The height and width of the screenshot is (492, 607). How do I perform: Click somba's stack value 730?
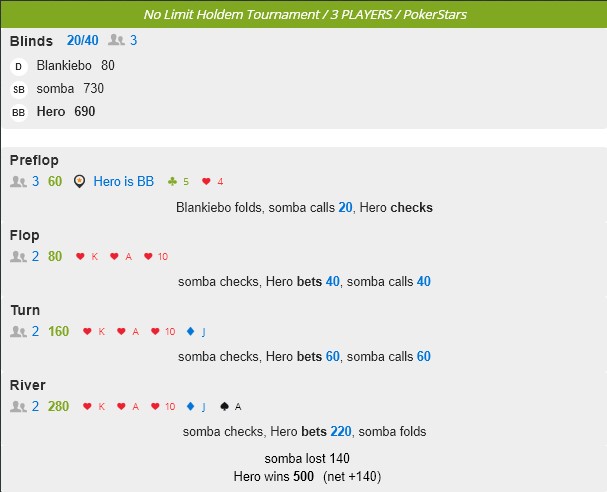94,89
